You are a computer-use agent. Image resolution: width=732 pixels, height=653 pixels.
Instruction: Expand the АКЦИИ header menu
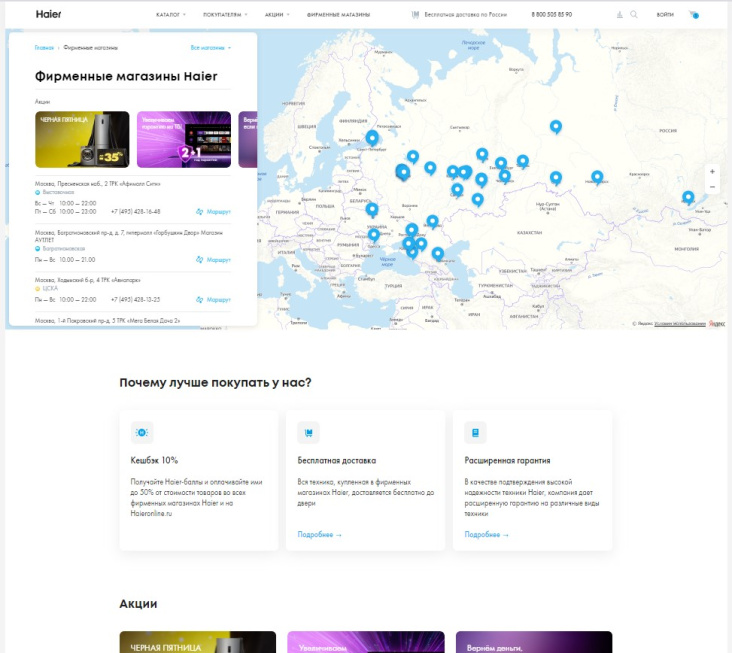[x=277, y=14]
